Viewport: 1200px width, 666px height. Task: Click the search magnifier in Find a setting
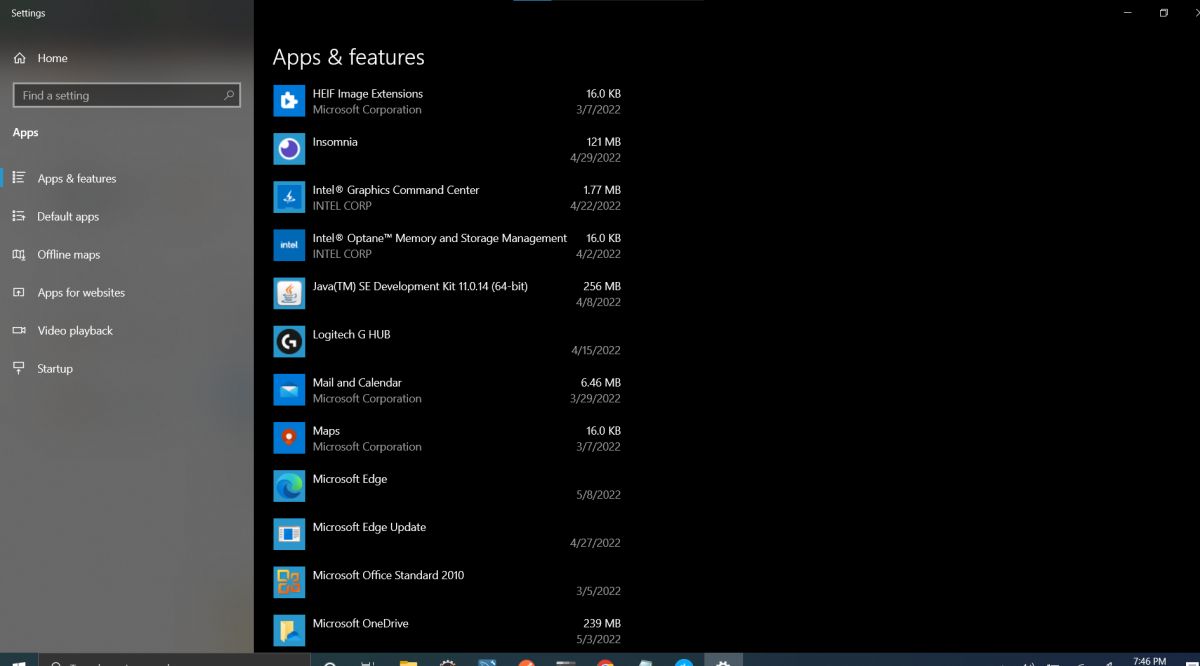click(x=229, y=95)
